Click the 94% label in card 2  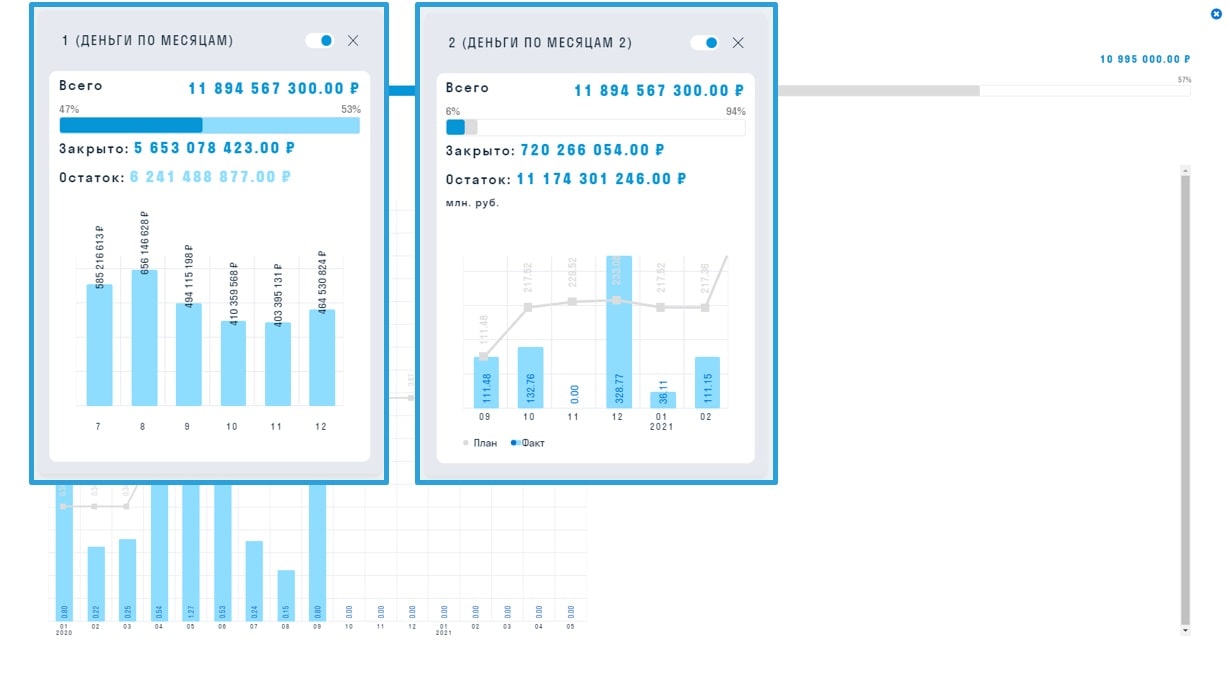(735, 111)
